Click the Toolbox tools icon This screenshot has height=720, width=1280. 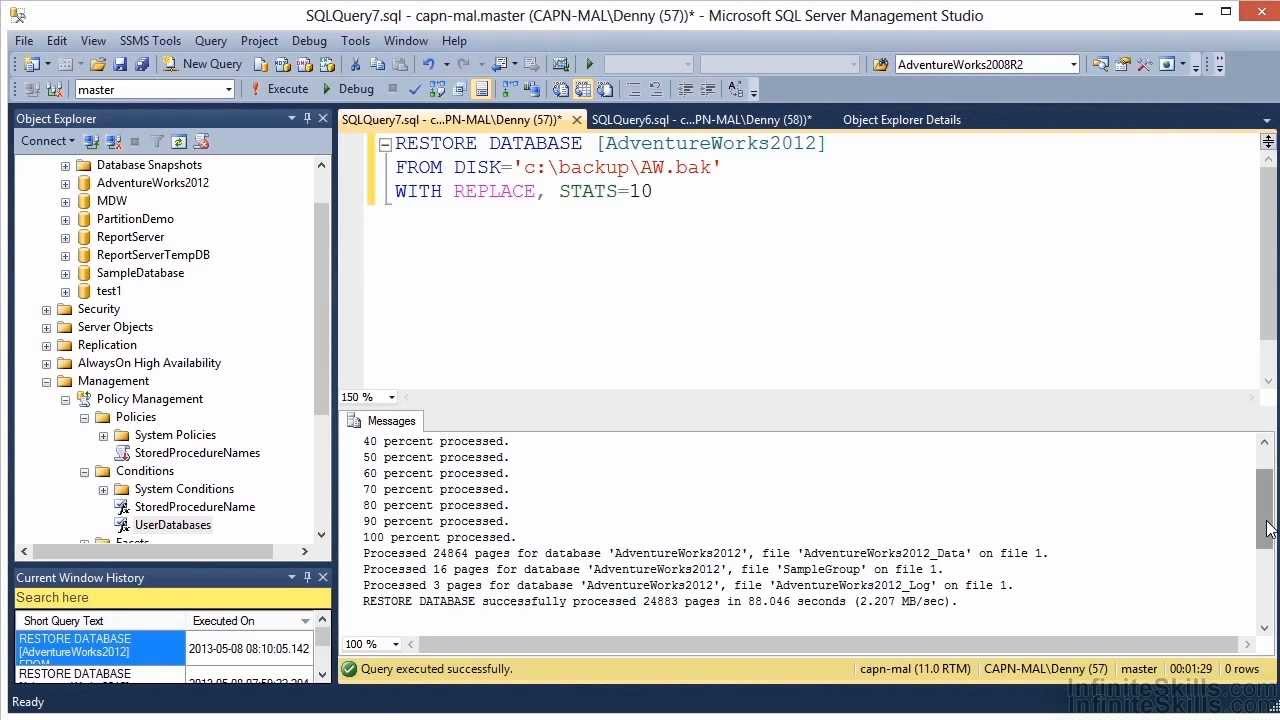[1144, 64]
